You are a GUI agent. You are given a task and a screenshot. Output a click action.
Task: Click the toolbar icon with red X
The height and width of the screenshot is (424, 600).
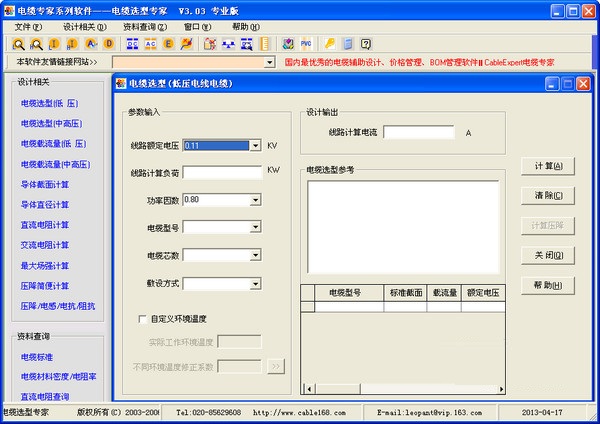(x=210, y=44)
